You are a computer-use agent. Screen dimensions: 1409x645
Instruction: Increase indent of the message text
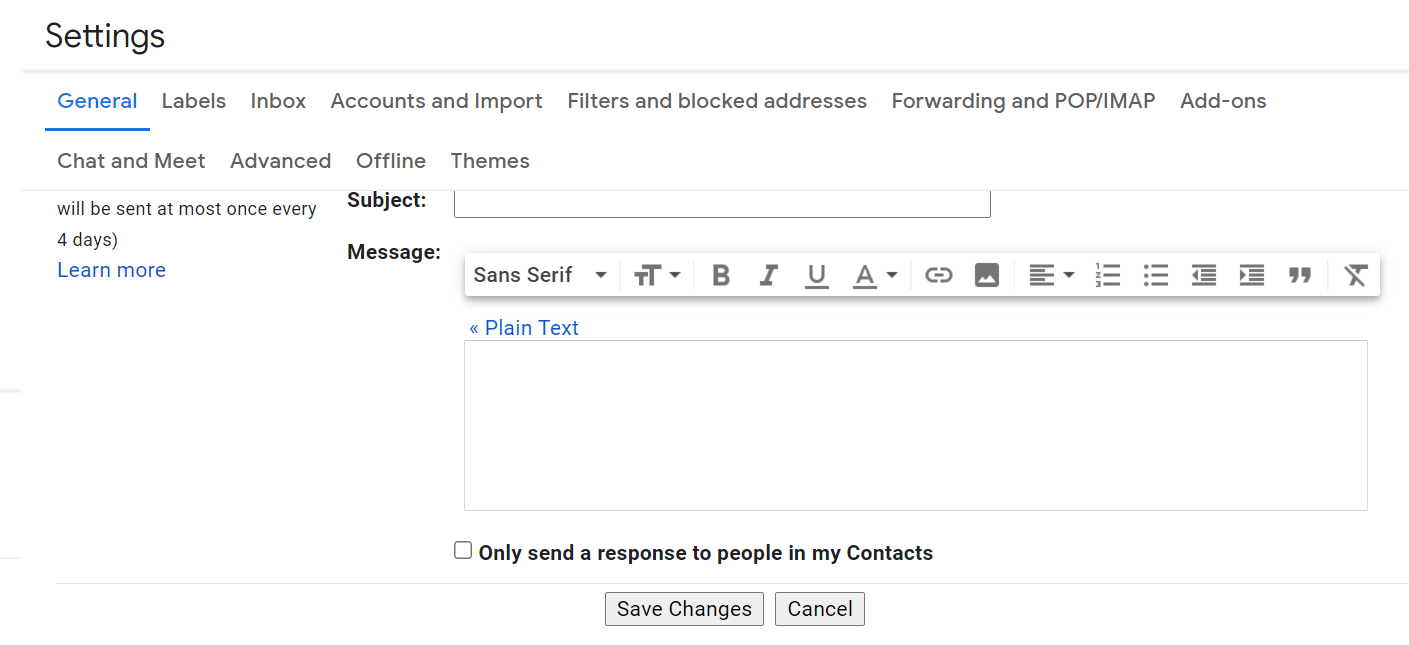[x=1251, y=275]
